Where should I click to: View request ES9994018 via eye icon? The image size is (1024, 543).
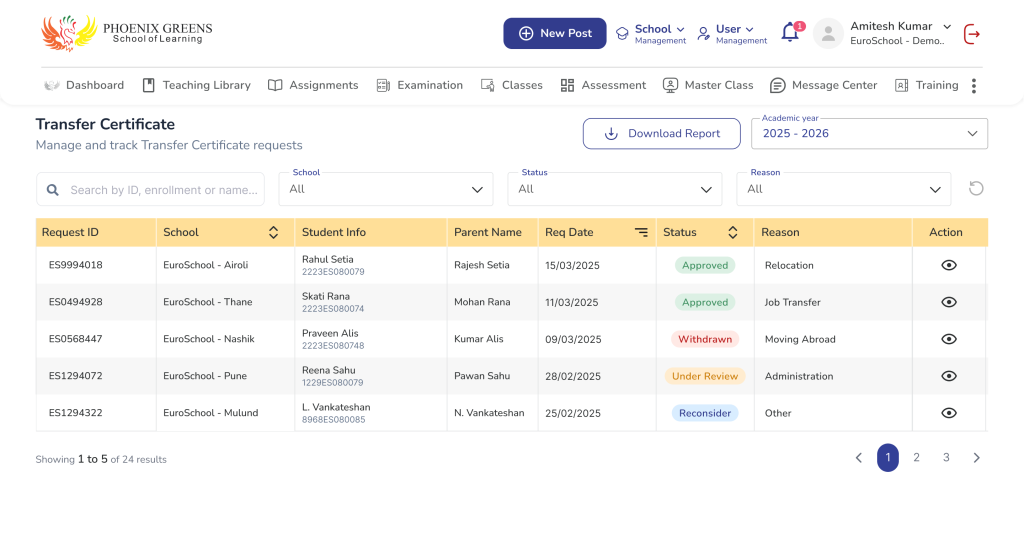(x=949, y=265)
